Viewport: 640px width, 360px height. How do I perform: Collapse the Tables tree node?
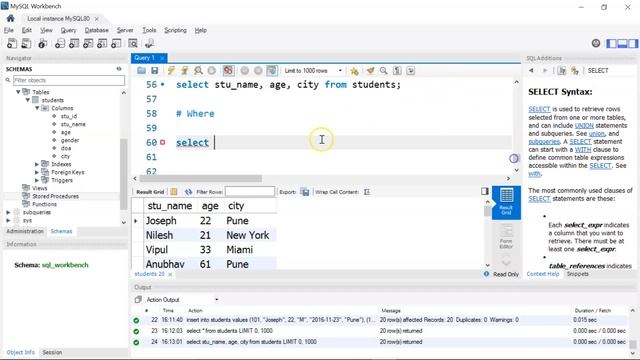point(18,92)
